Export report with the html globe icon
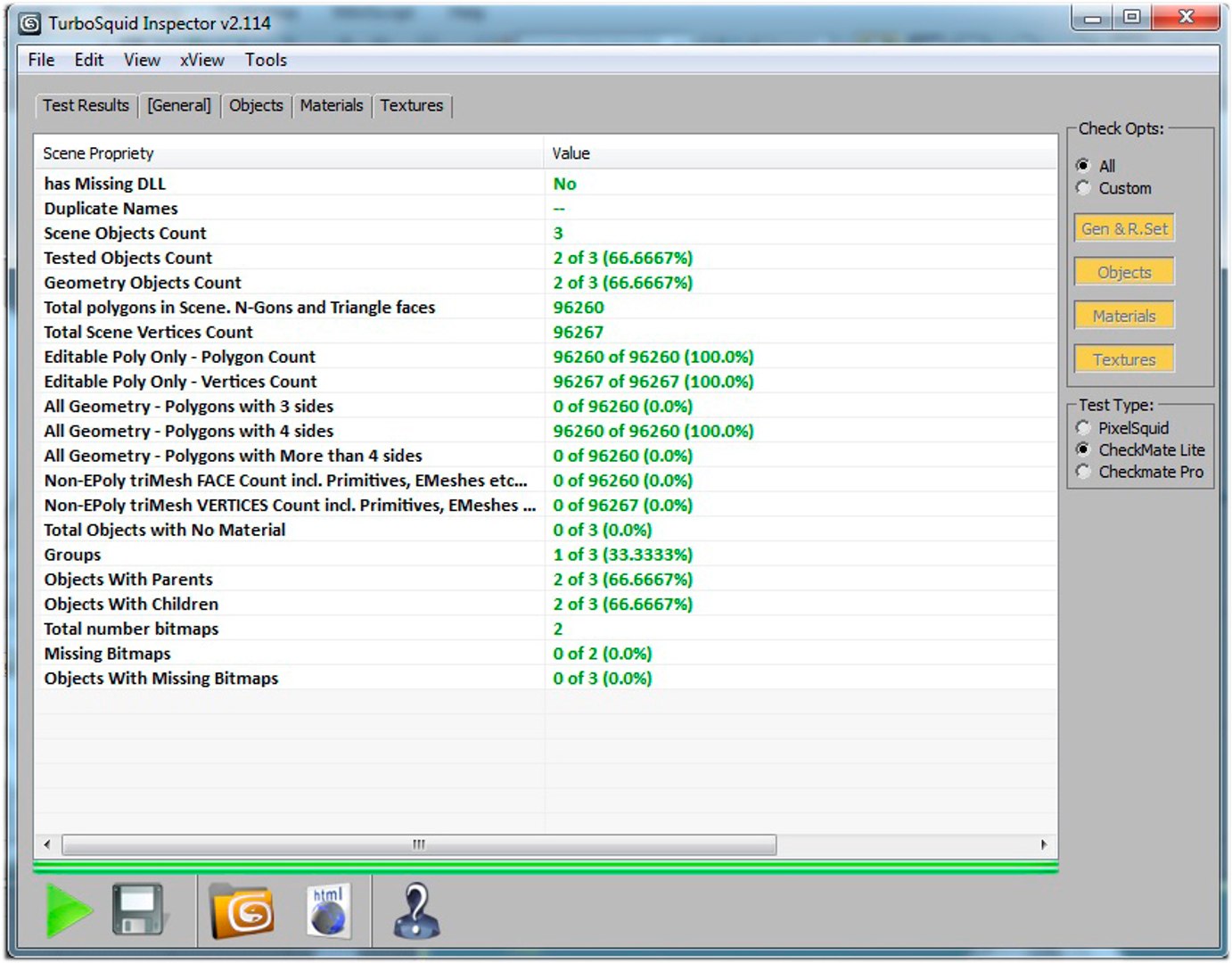The height and width of the screenshot is (963, 1232). pyautogui.click(x=328, y=910)
